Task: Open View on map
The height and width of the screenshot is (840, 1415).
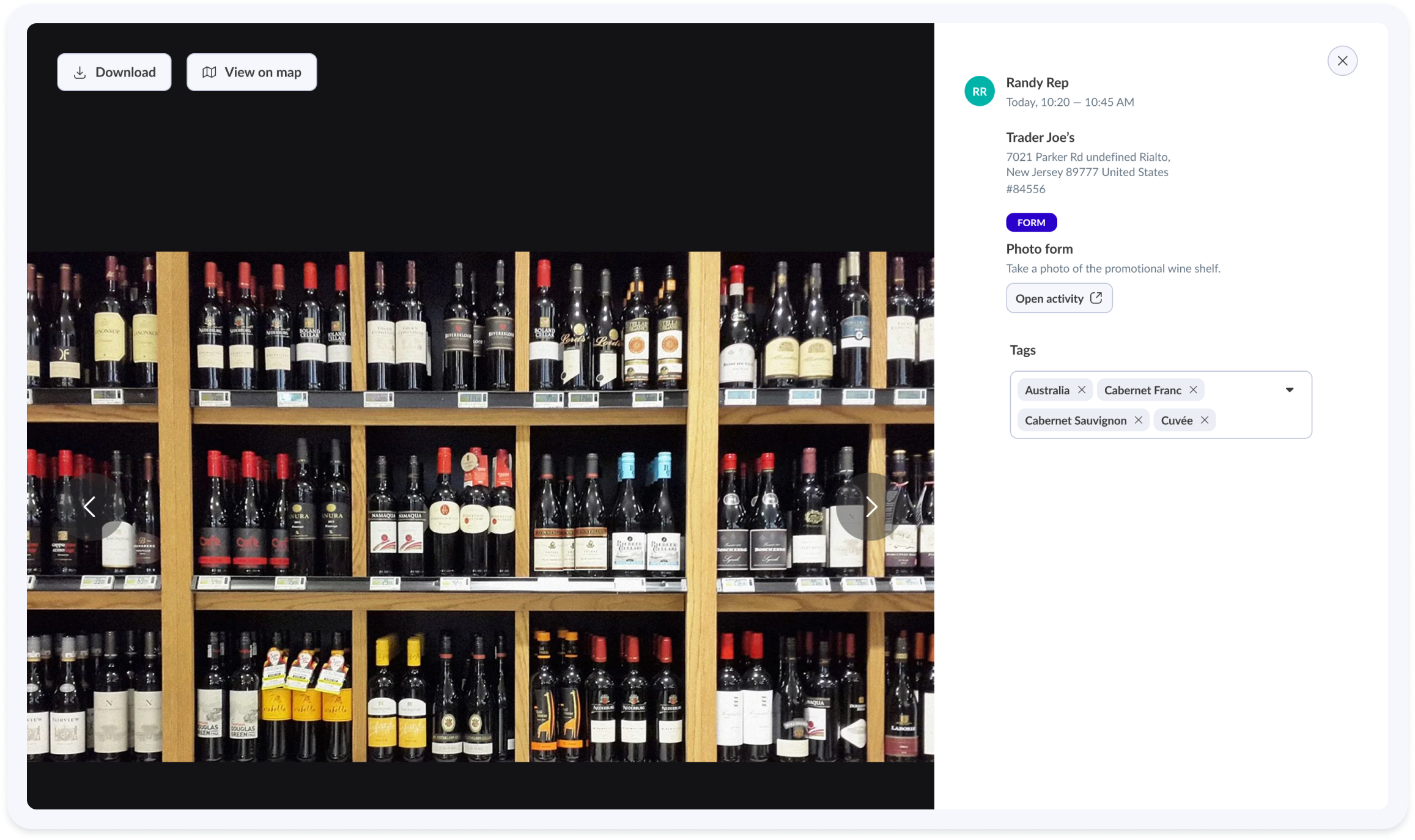Action: 251,72
